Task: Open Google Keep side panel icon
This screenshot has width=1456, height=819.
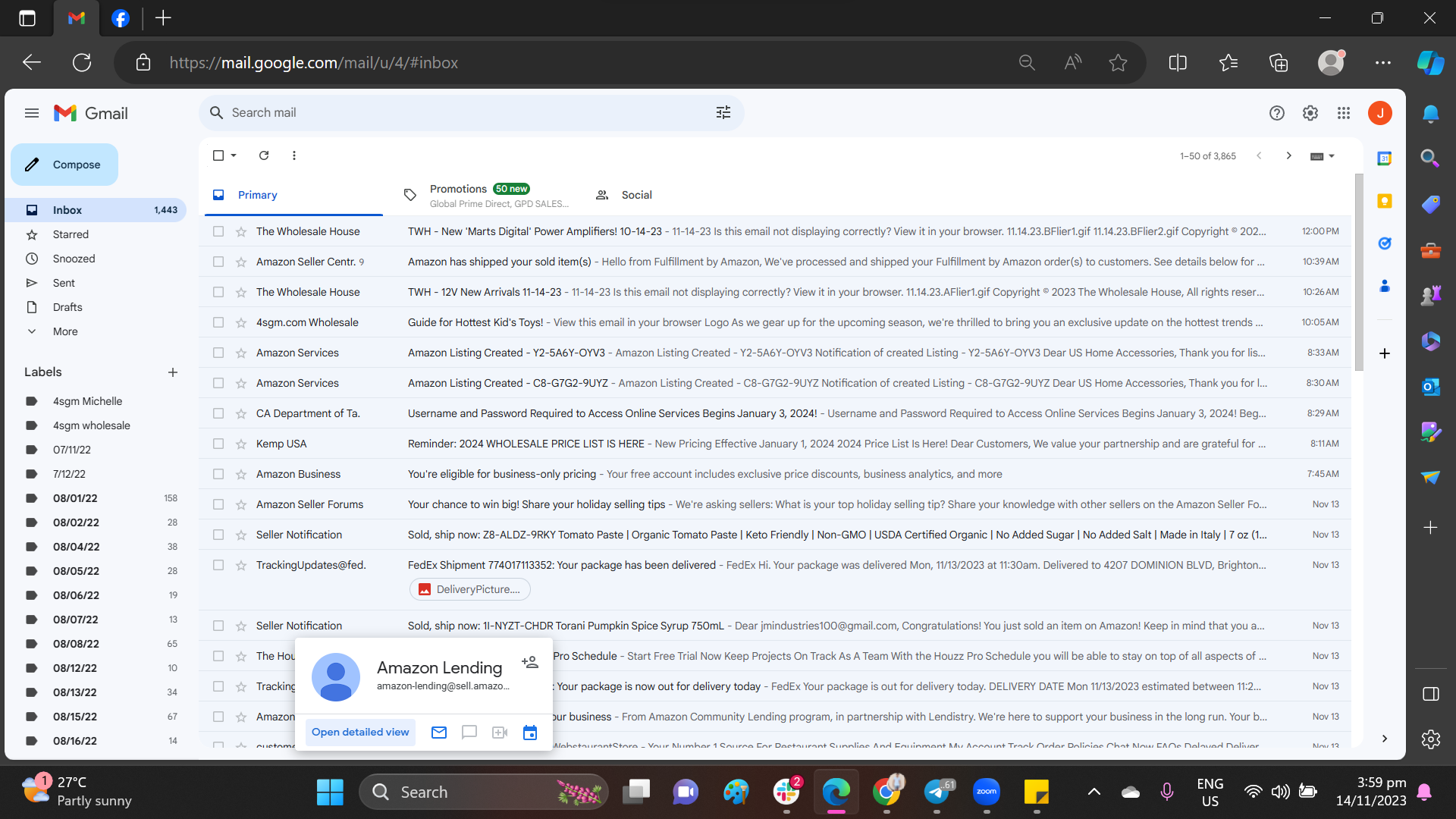Action: coord(1385,201)
